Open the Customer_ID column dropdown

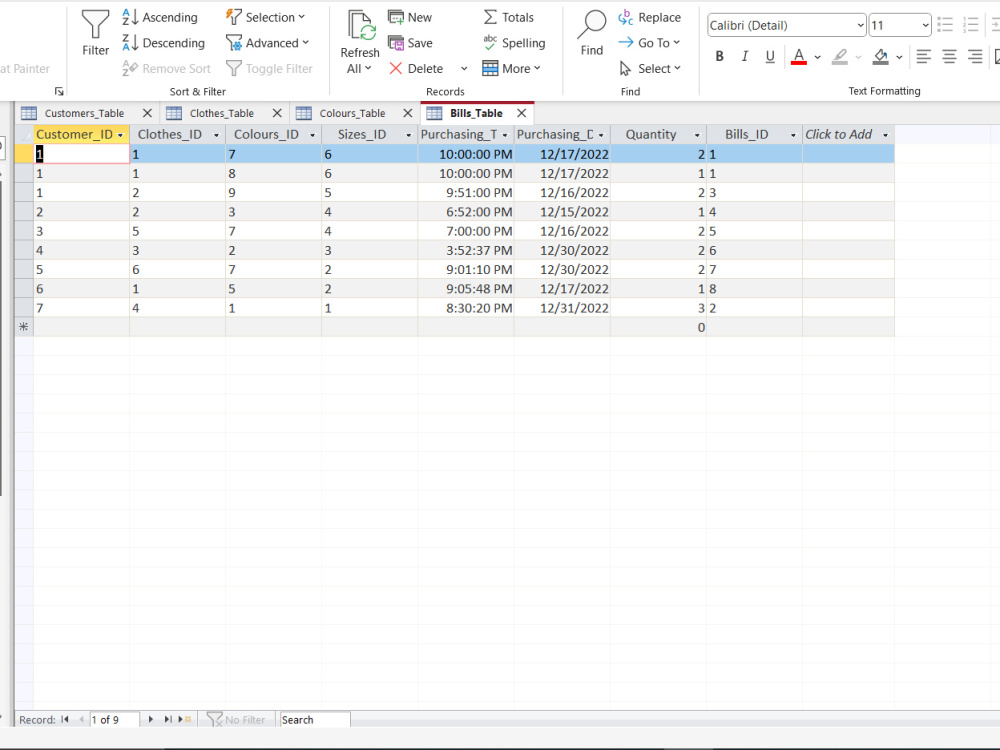coord(121,135)
